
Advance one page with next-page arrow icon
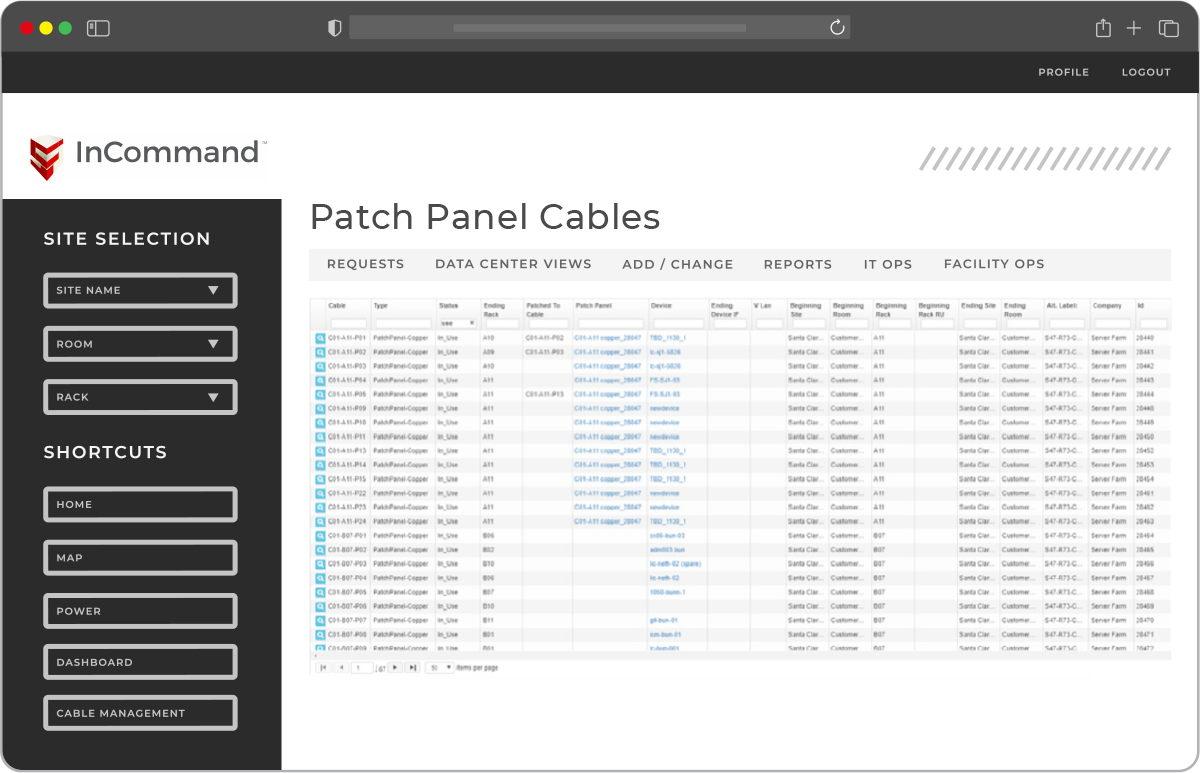(395, 667)
